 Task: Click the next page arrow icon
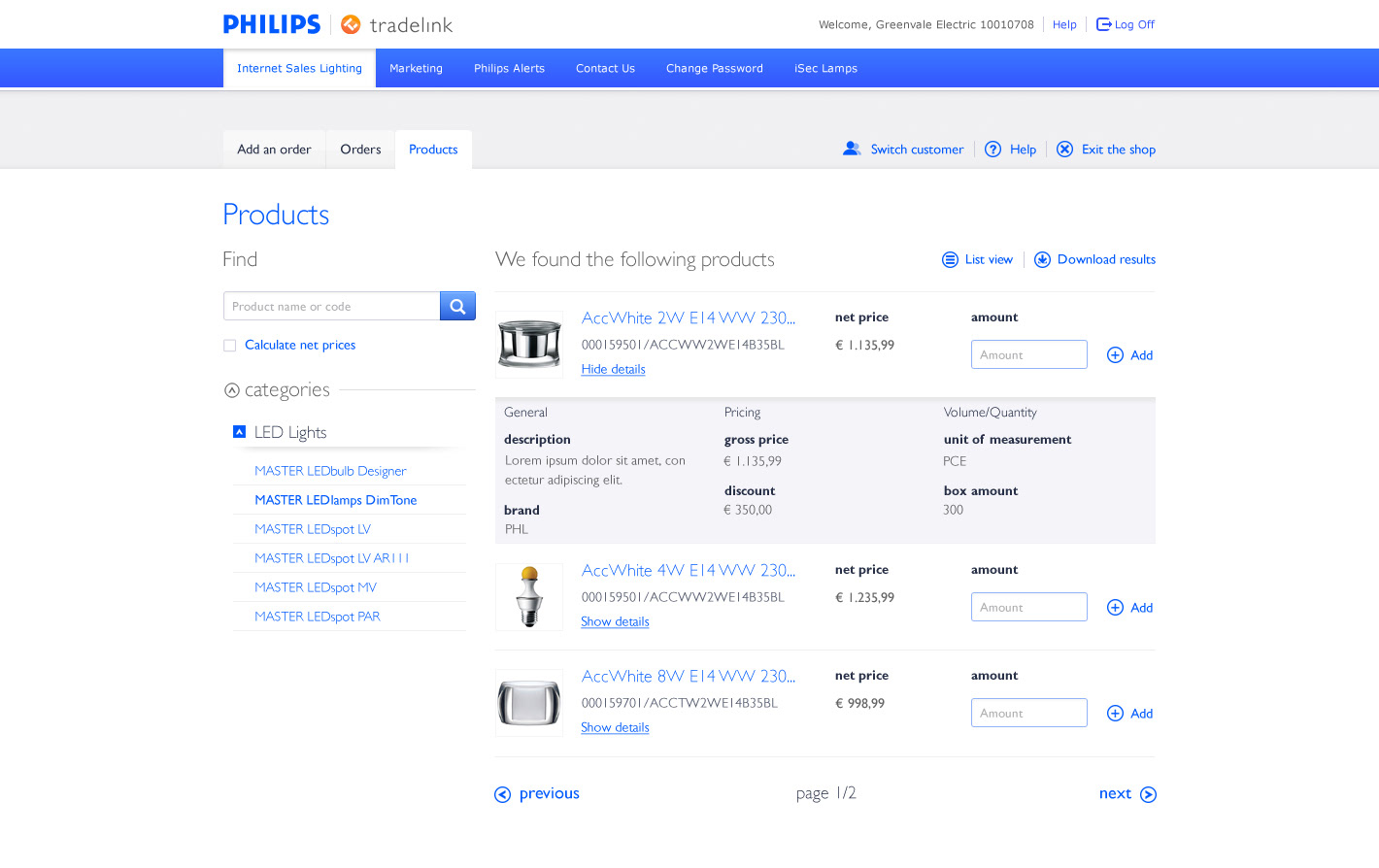(x=1148, y=794)
